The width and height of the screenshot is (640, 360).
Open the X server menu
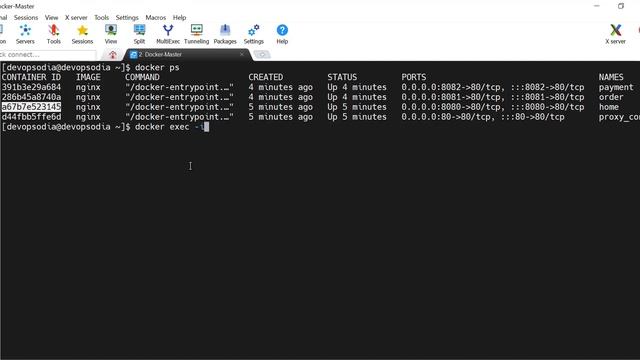pos(76,18)
